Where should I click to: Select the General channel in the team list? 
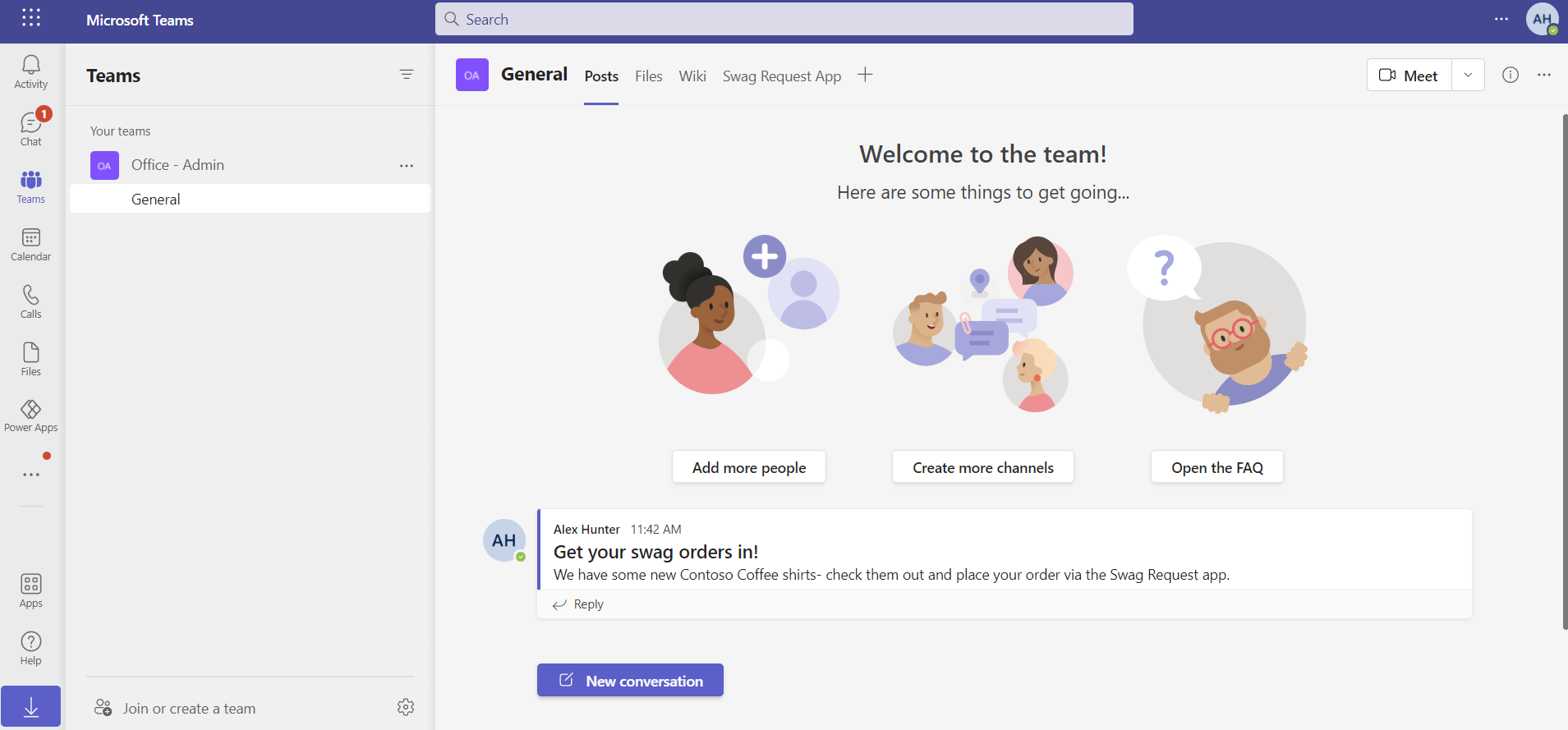tap(251, 199)
